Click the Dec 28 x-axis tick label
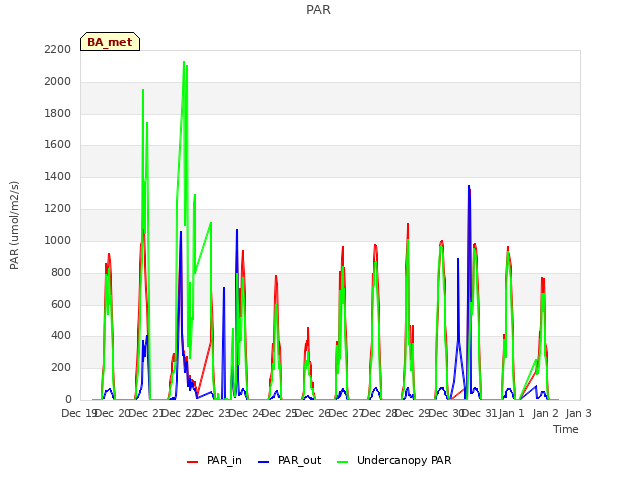Viewport: 640px width, 480px height. coord(379,413)
